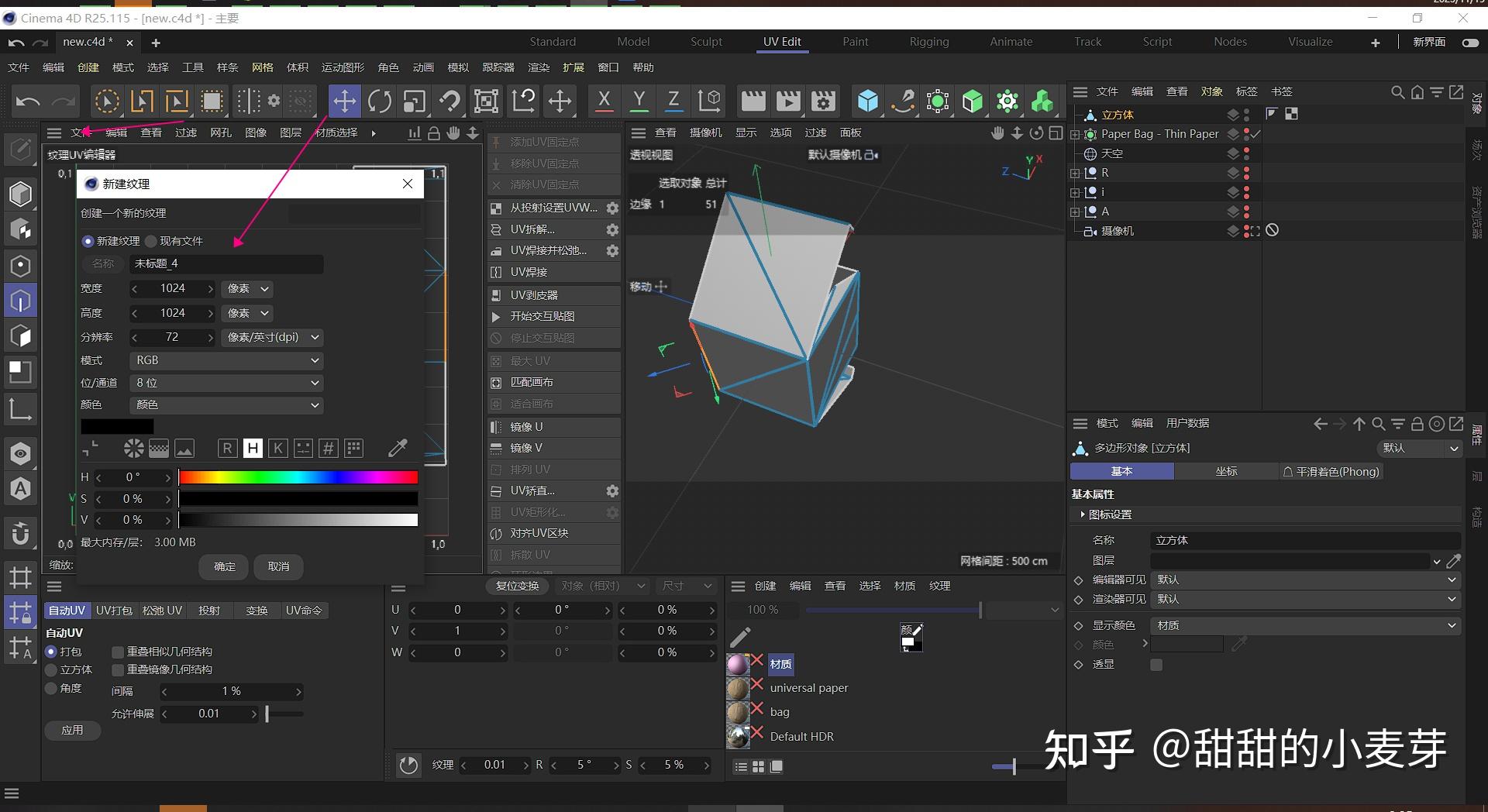This screenshot has height=812, width=1488.
Task: Select the 现有文件 radio button
Action: (150, 241)
